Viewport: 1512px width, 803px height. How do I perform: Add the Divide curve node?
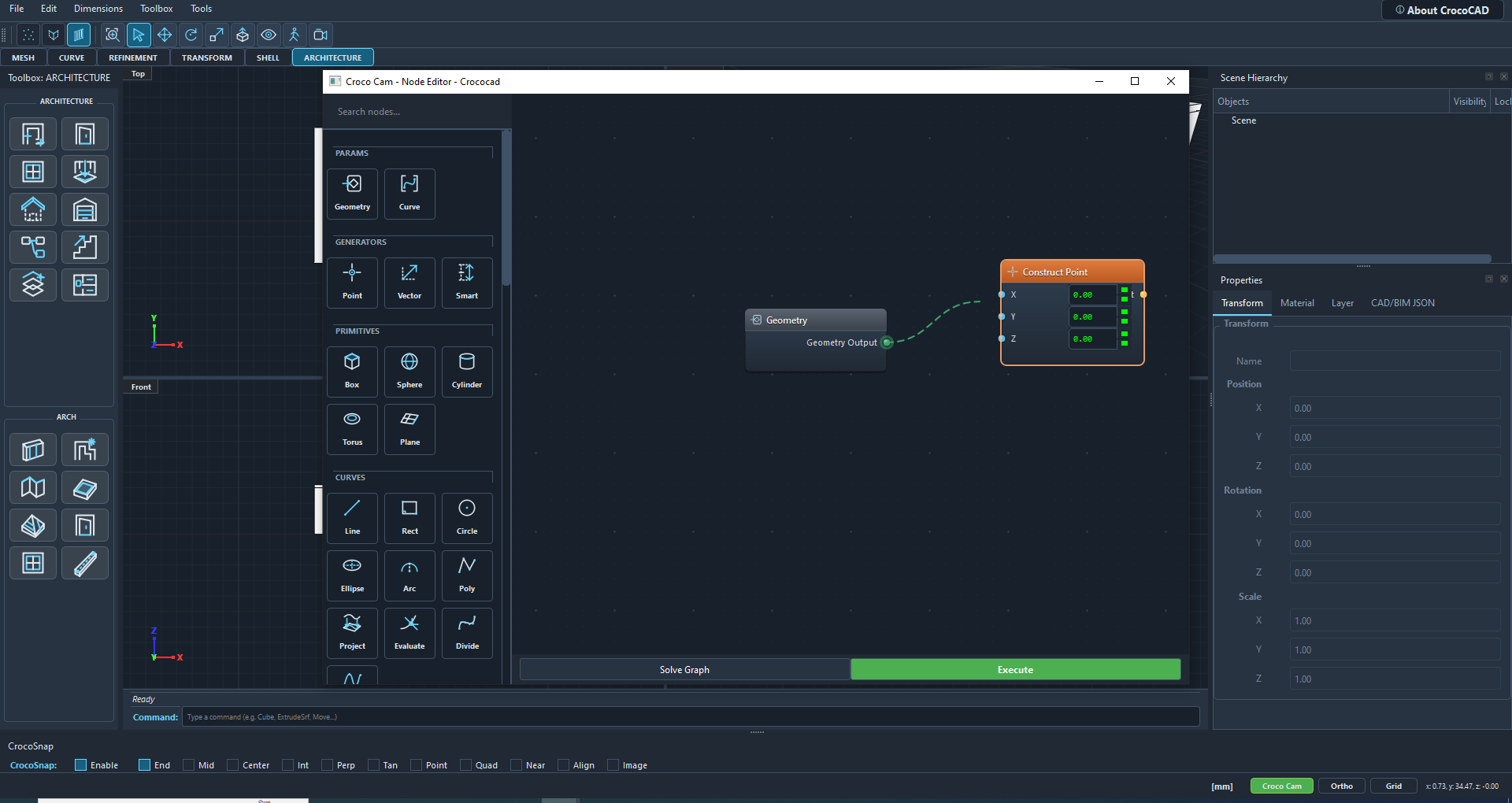pos(467,633)
